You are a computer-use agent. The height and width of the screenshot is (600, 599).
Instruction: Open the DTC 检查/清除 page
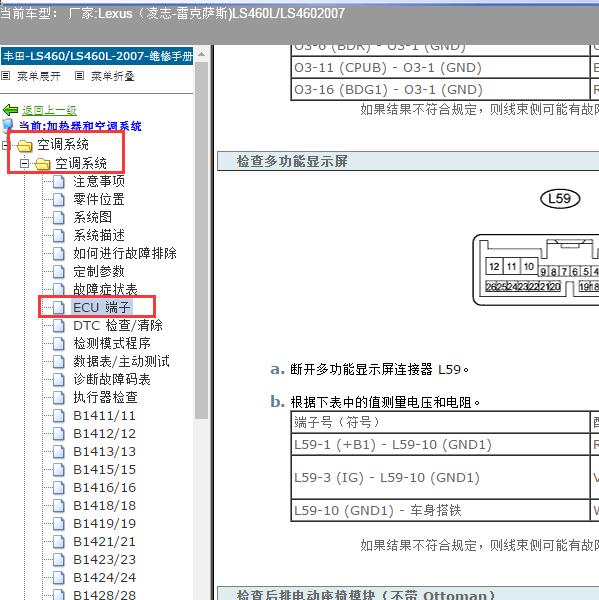pos(118,326)
